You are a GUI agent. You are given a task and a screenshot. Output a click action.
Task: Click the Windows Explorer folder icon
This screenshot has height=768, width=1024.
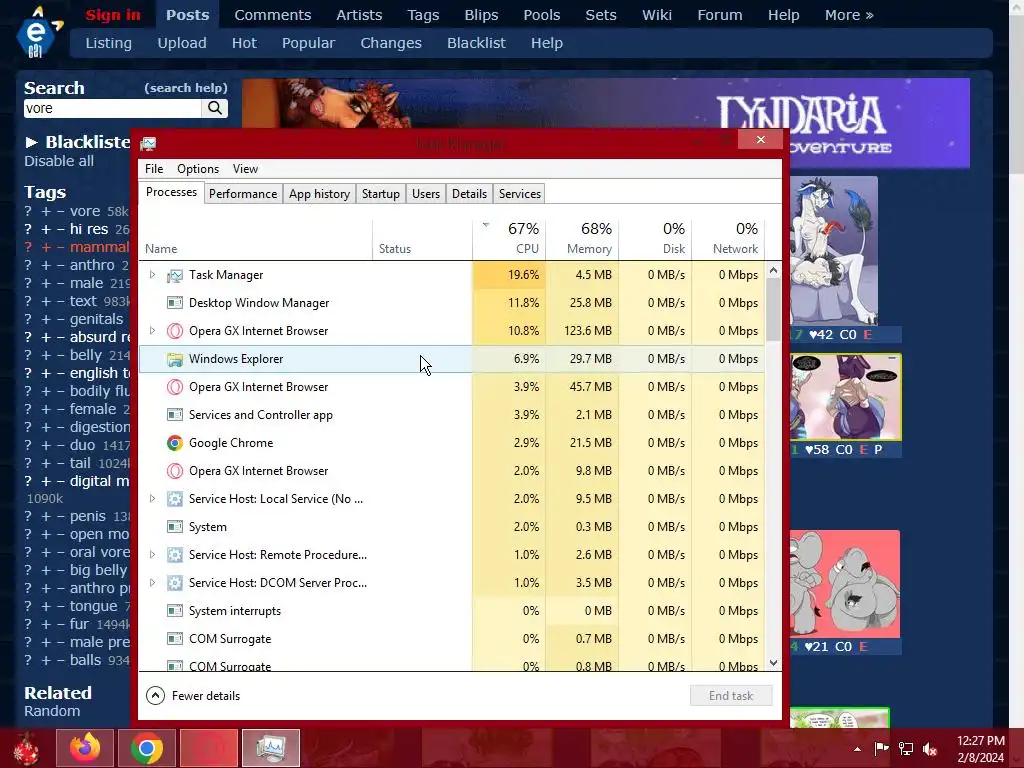point(174,359)
